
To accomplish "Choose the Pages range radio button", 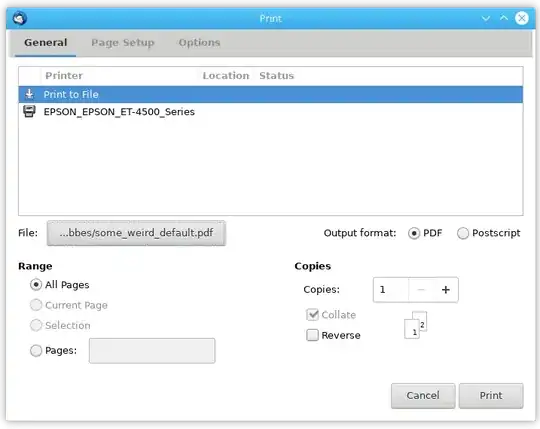I will 36,351.
